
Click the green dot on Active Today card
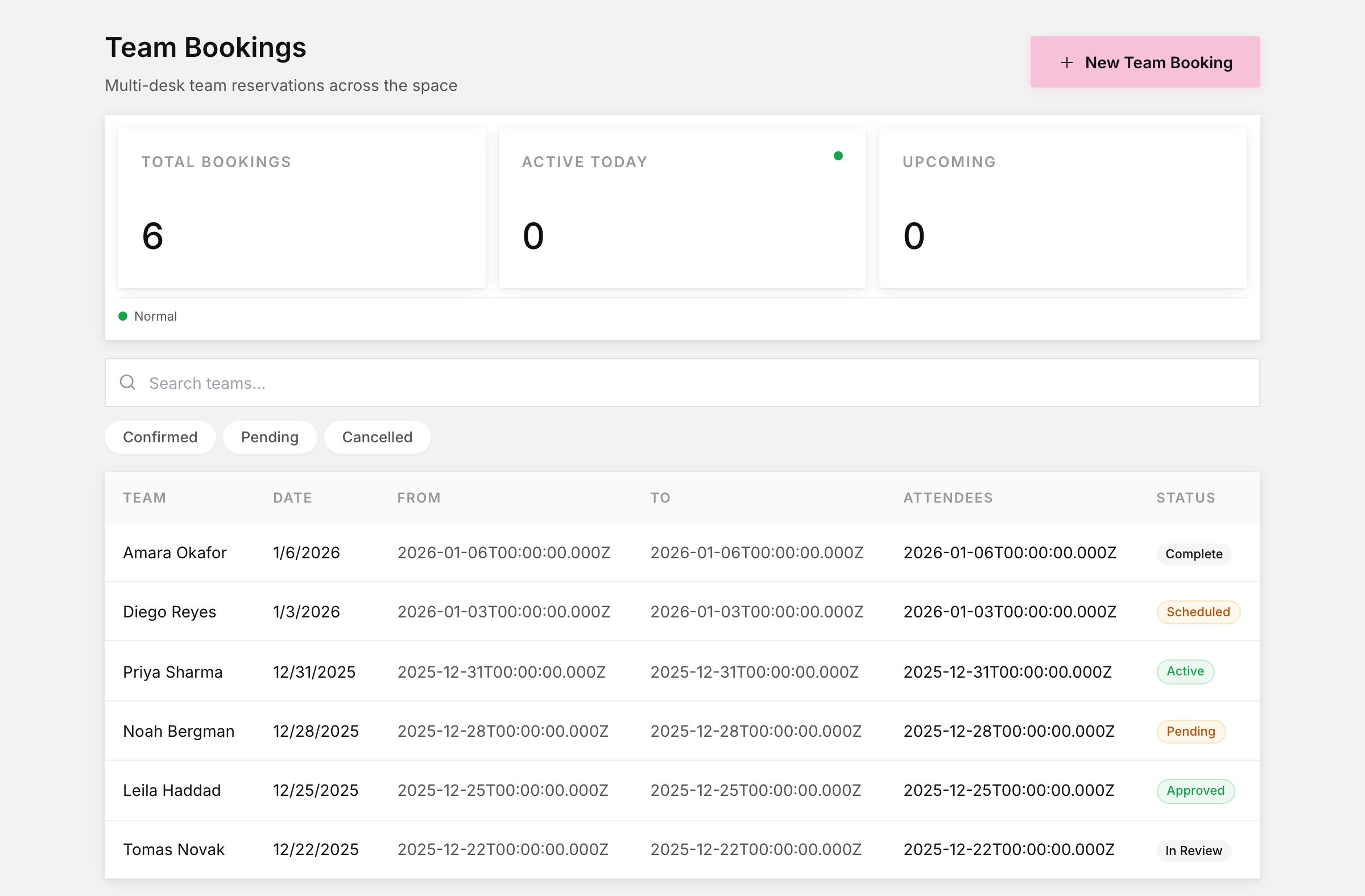pyautogui.click(x=838, y=156)
